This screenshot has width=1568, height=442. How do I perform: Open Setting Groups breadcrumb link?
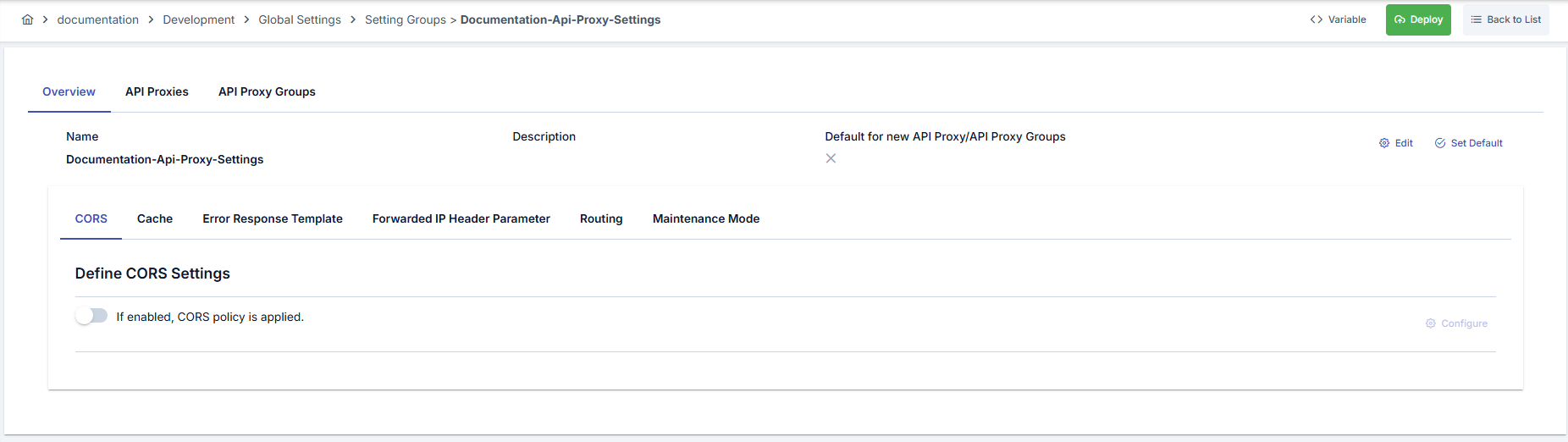pos(406,19)
